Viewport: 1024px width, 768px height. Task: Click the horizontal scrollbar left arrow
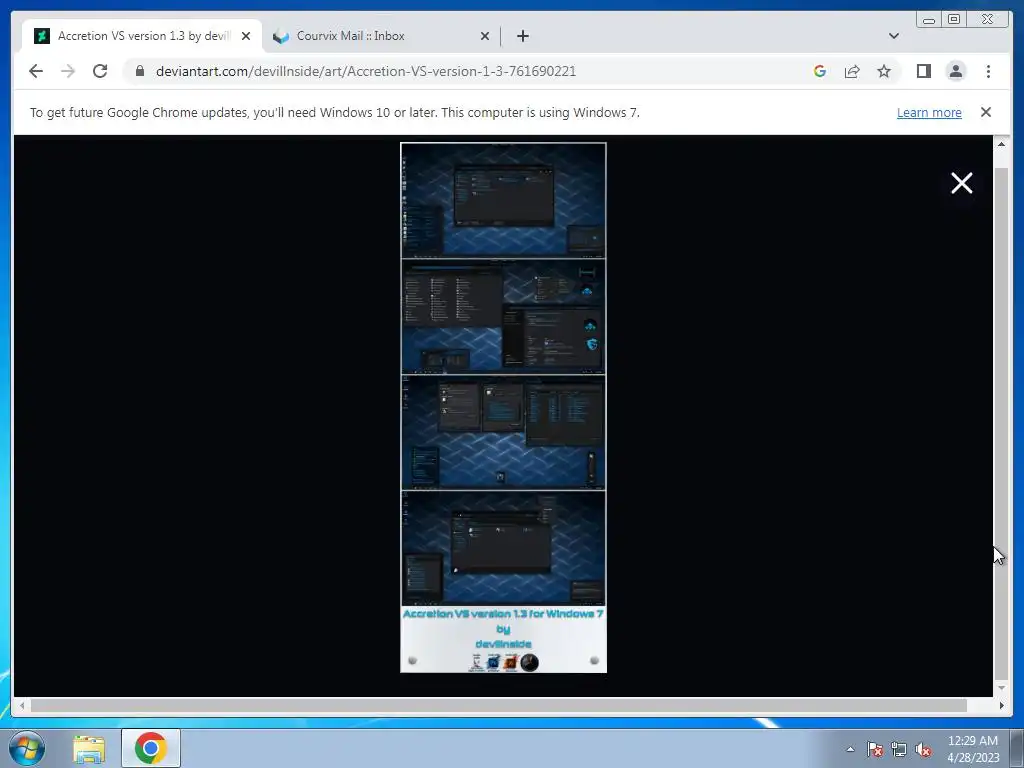click(22, 705)
